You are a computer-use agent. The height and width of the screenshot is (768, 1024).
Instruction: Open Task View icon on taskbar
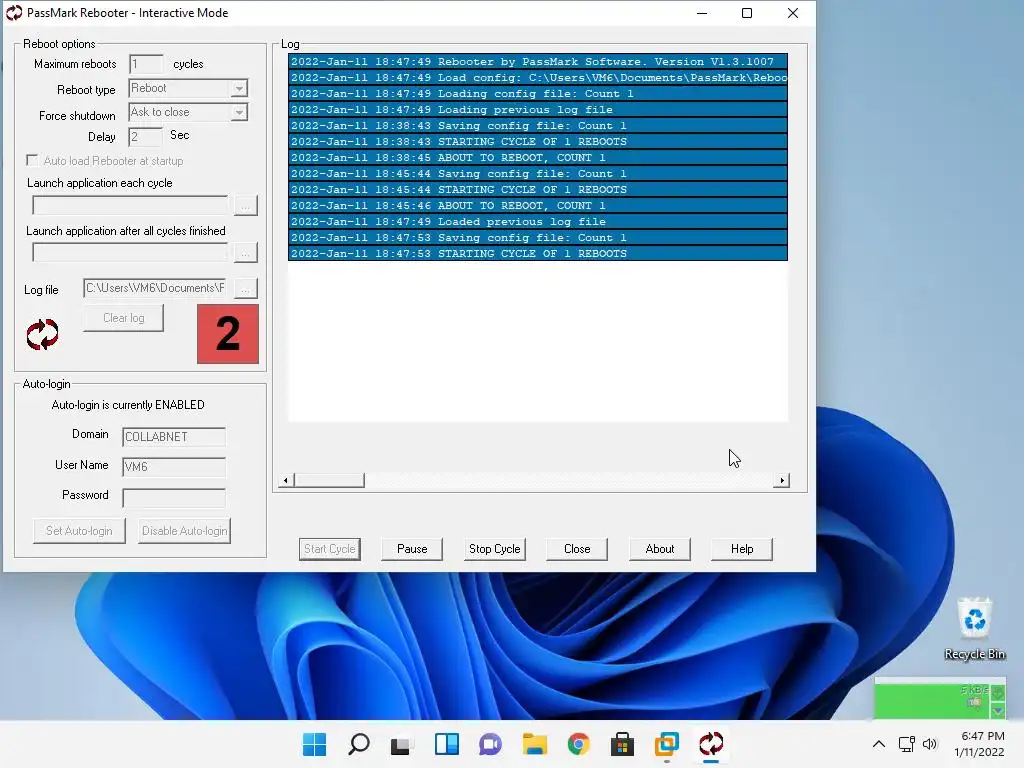point(402,744)
